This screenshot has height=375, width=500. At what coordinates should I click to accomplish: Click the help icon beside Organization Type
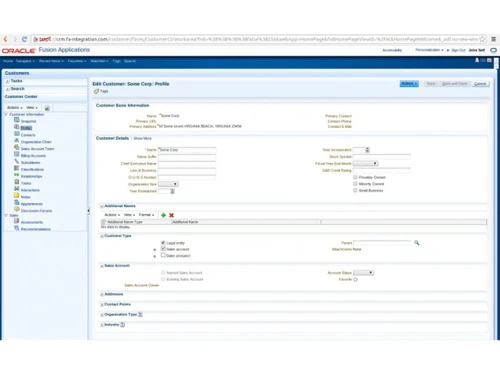[140, 314]
